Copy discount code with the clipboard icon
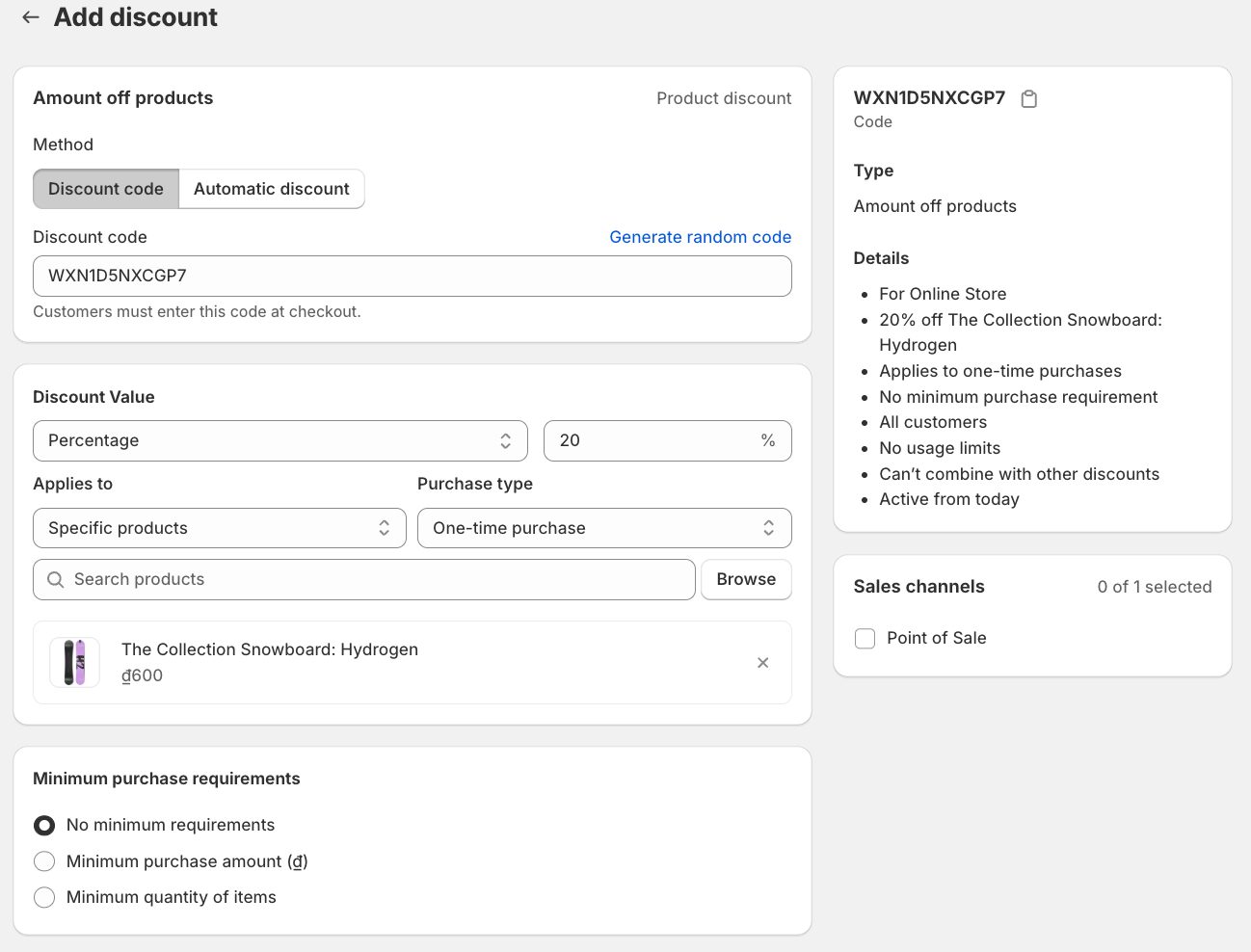 [x=1028, y=99]
